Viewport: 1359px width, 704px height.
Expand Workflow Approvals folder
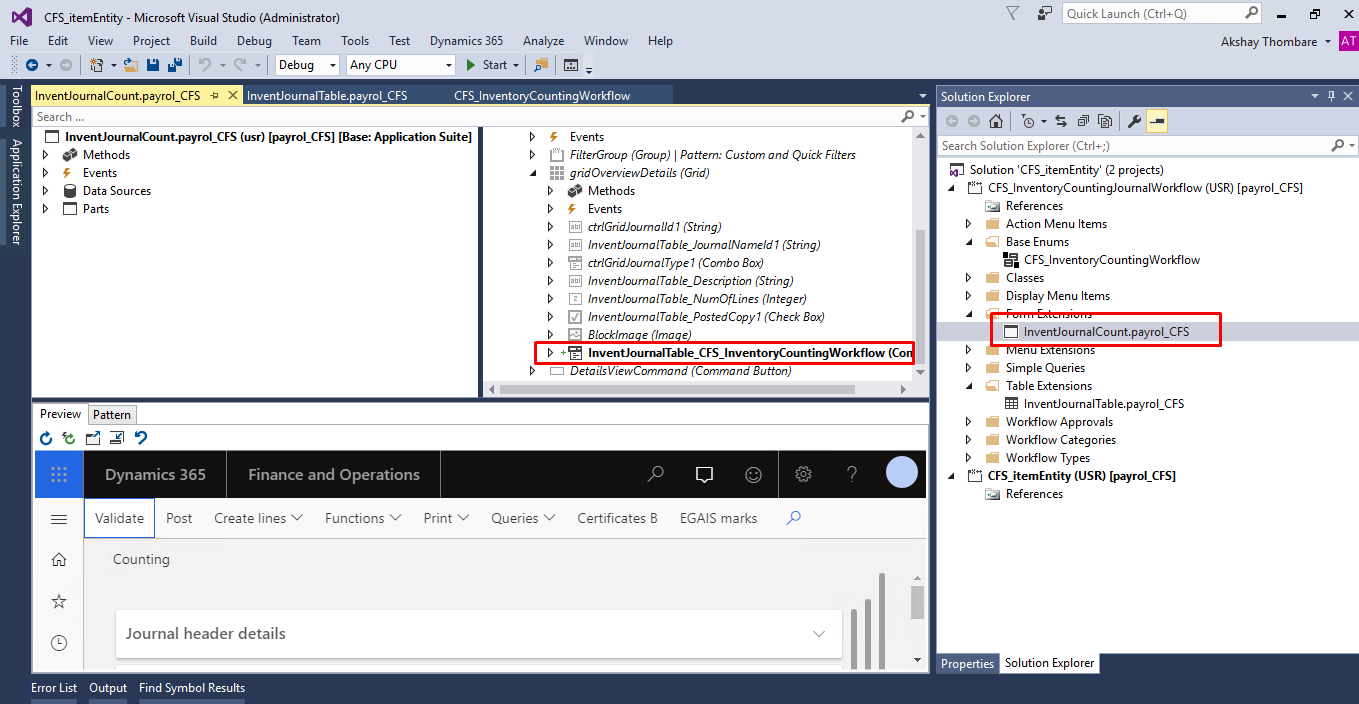point(968,422)
